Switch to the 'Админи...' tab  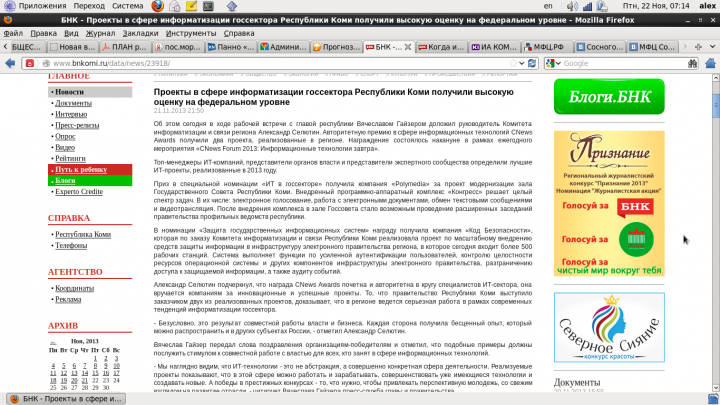click(283, 47)
